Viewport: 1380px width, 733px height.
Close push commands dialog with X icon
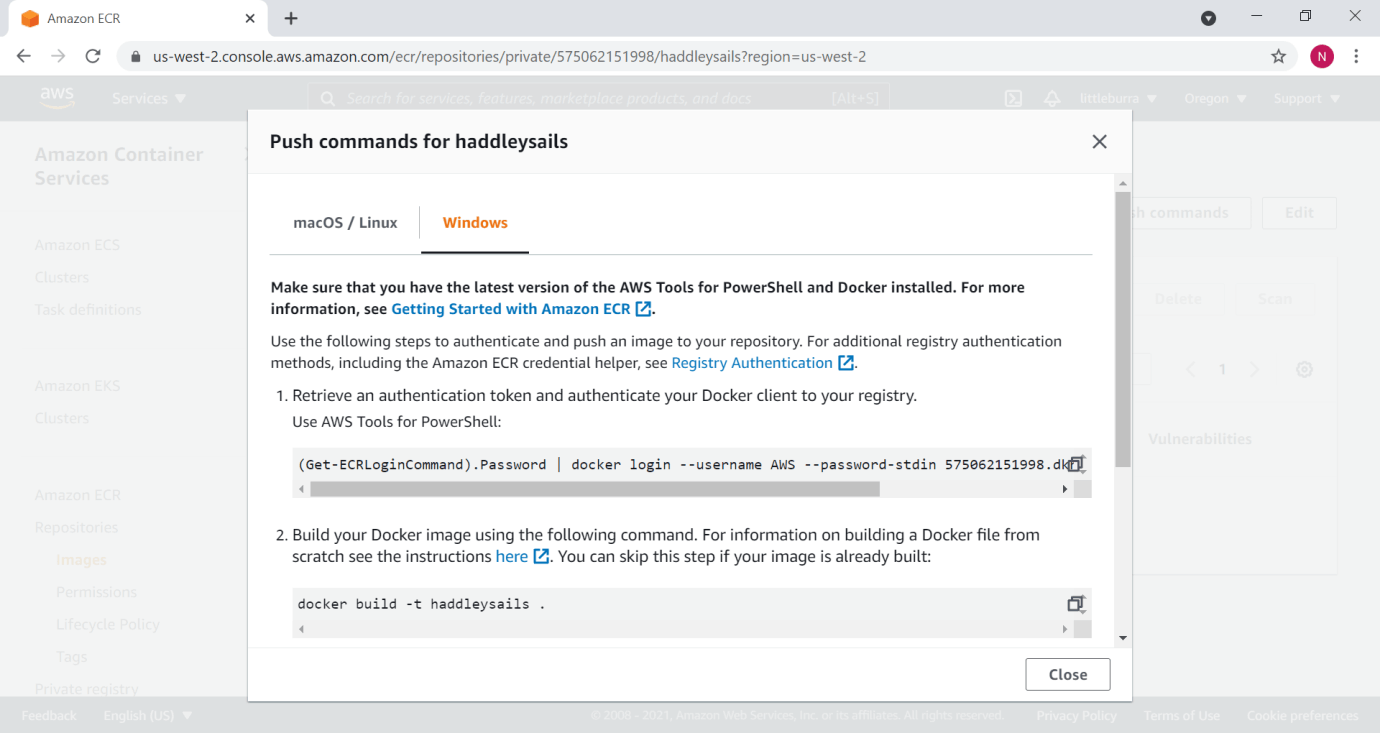tap(1099, 142)
